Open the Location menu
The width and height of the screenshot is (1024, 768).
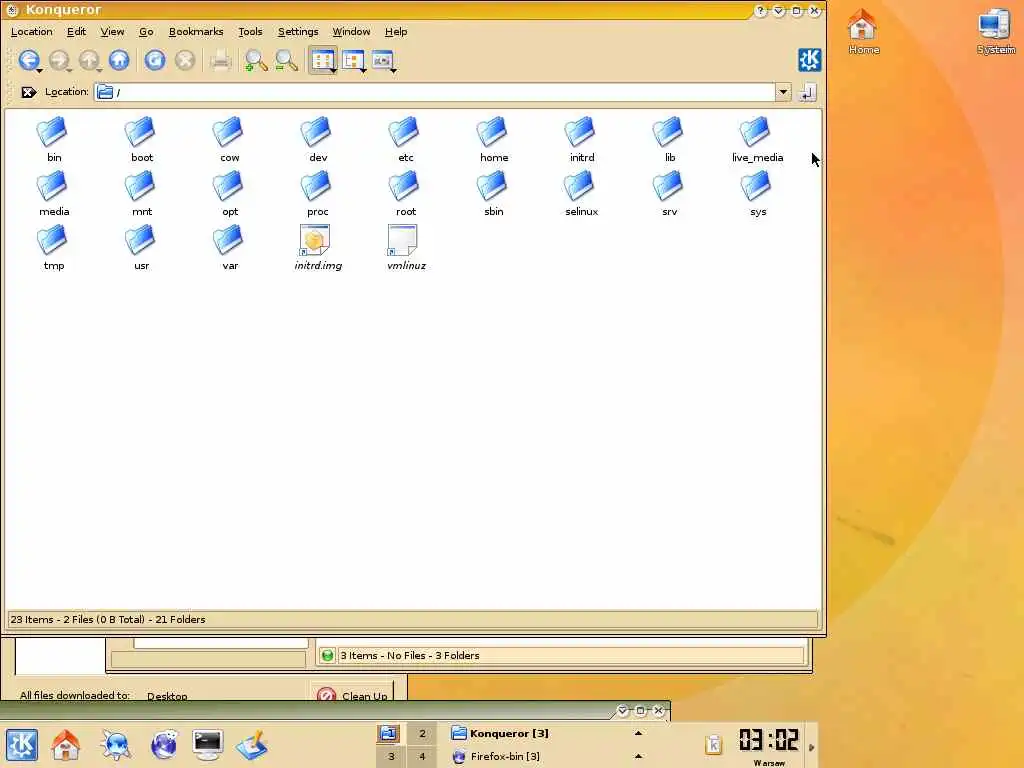tap(31, 31)
